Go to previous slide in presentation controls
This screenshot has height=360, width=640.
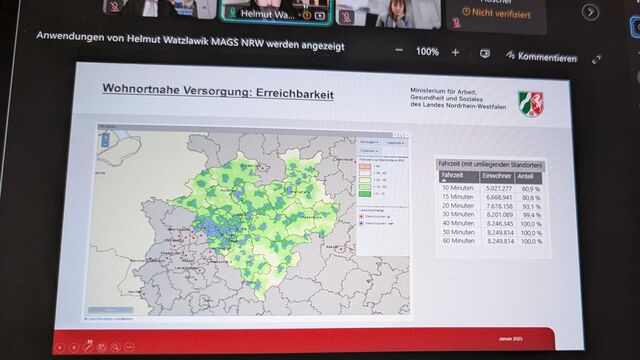60,347
